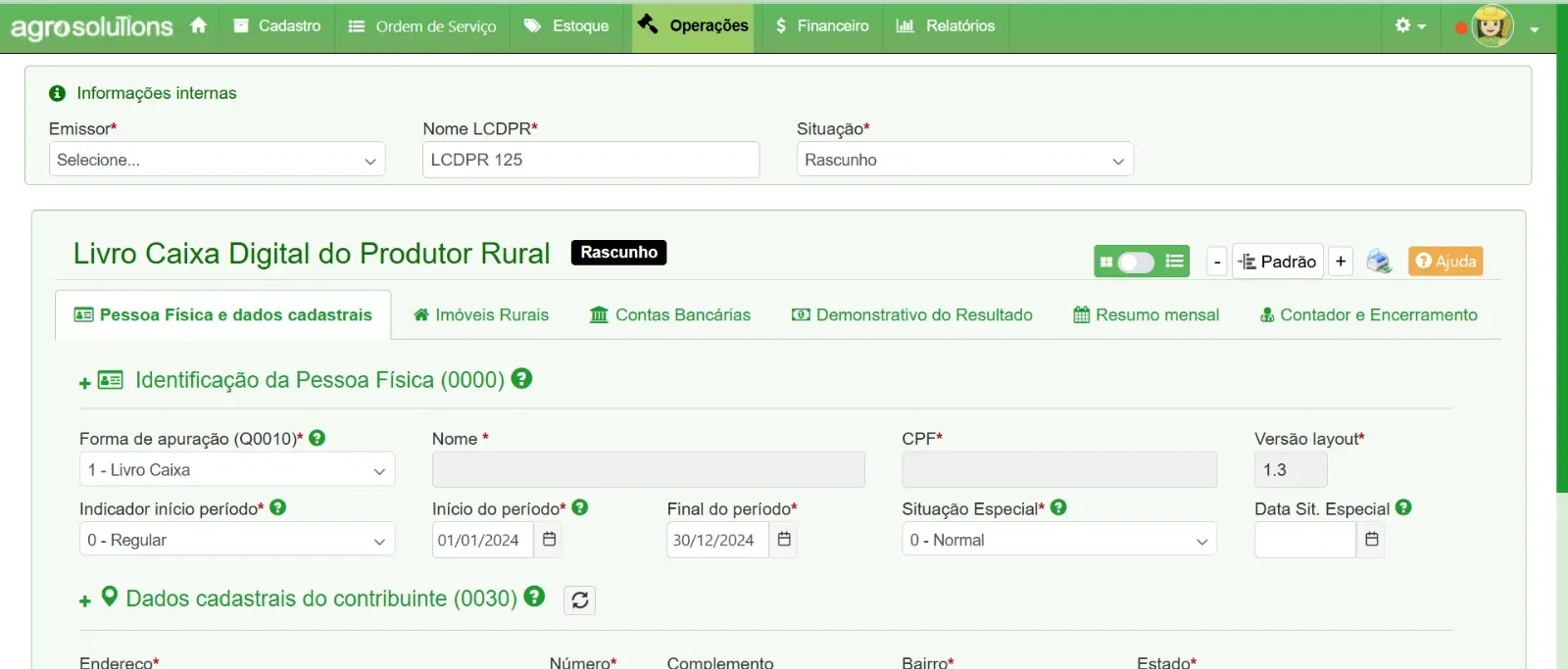Click the disabled Nome field

[x=649, y=469]
